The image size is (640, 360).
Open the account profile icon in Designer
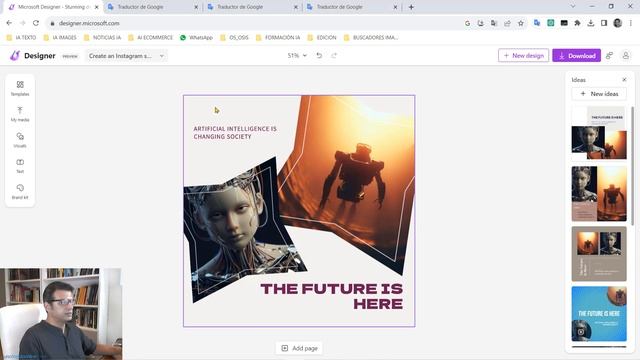click(626, 56)
